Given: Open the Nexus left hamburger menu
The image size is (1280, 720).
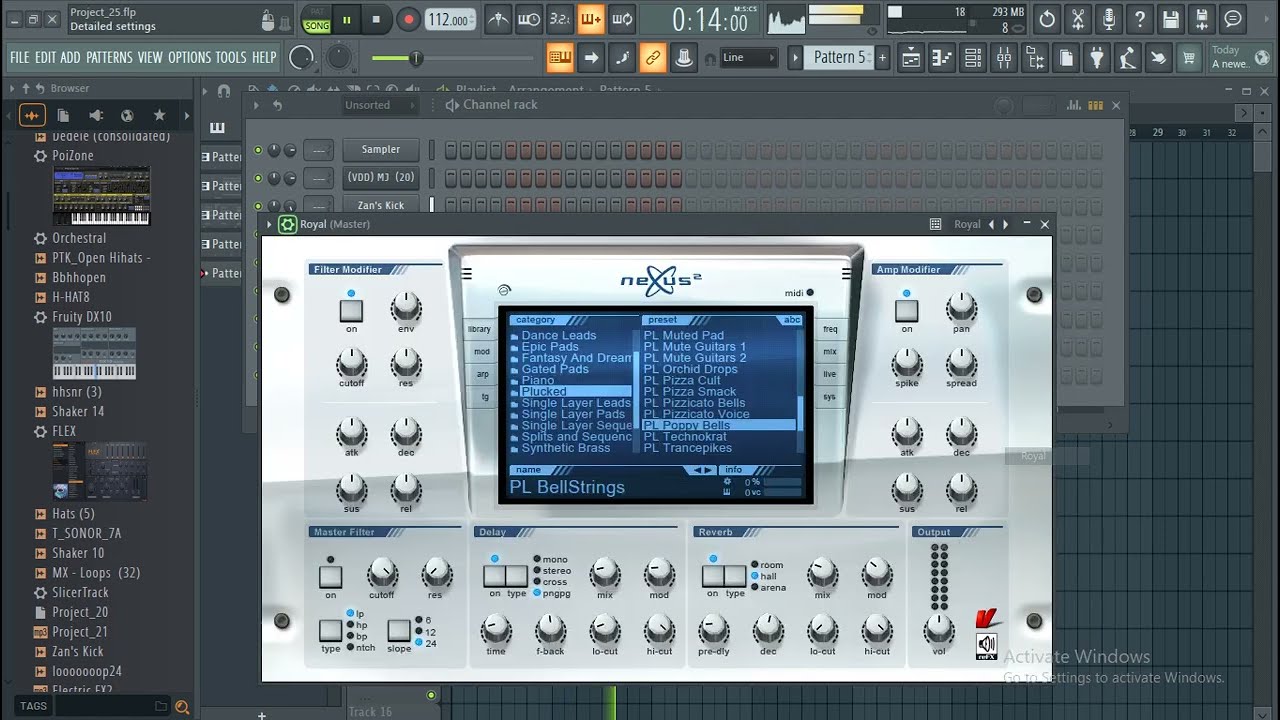Looking at the screenshot, I should click(x=466, y=273).
